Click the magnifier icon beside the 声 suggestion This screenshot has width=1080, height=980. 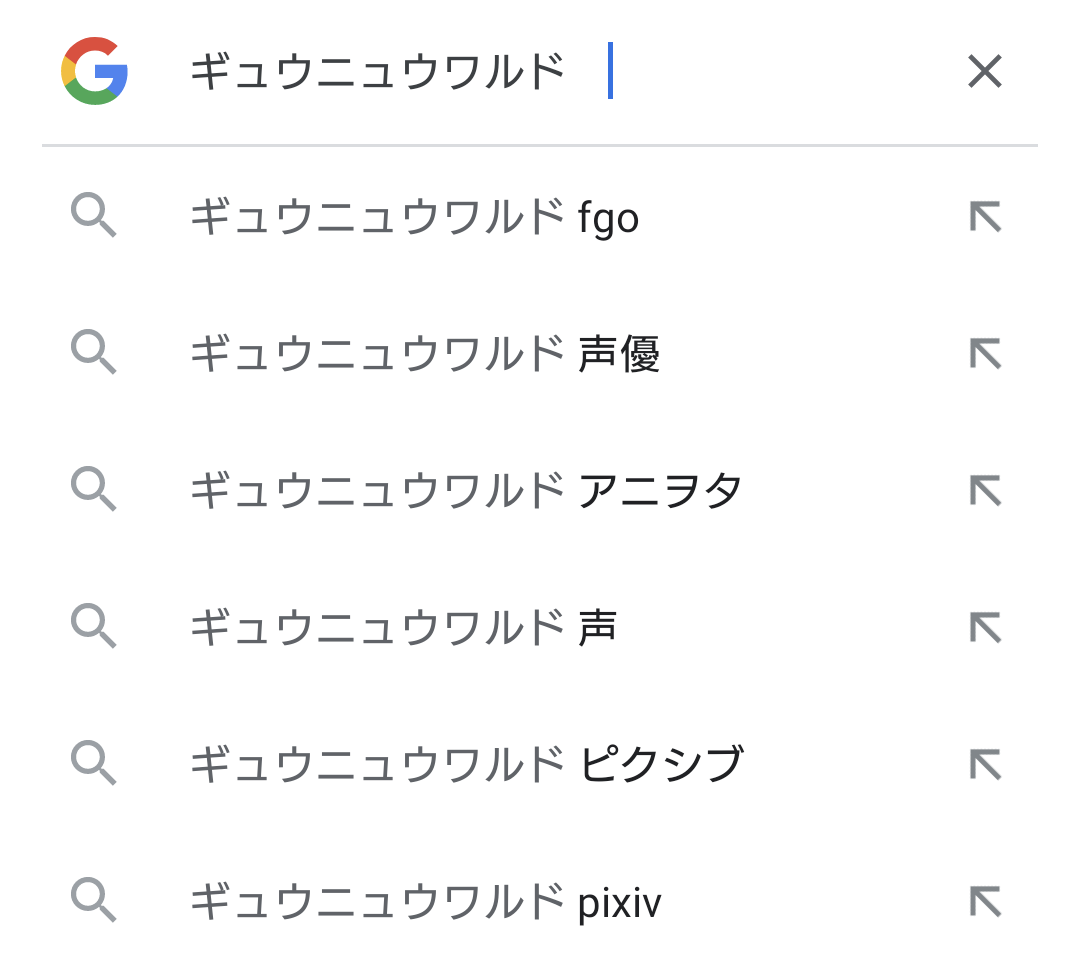94,627
